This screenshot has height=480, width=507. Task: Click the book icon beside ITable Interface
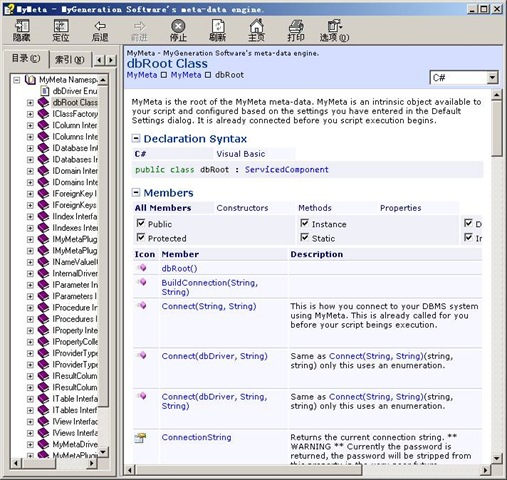click(43, 399)
